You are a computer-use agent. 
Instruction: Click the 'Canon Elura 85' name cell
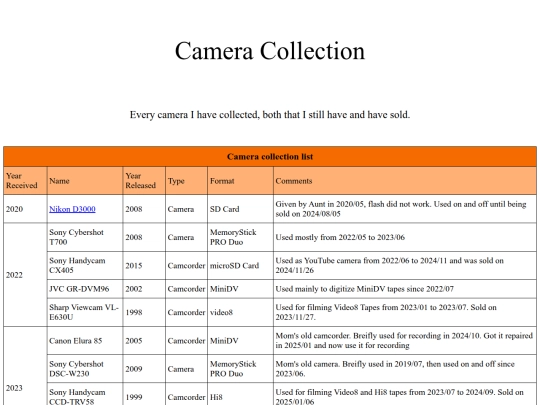[x=85, y=341]
